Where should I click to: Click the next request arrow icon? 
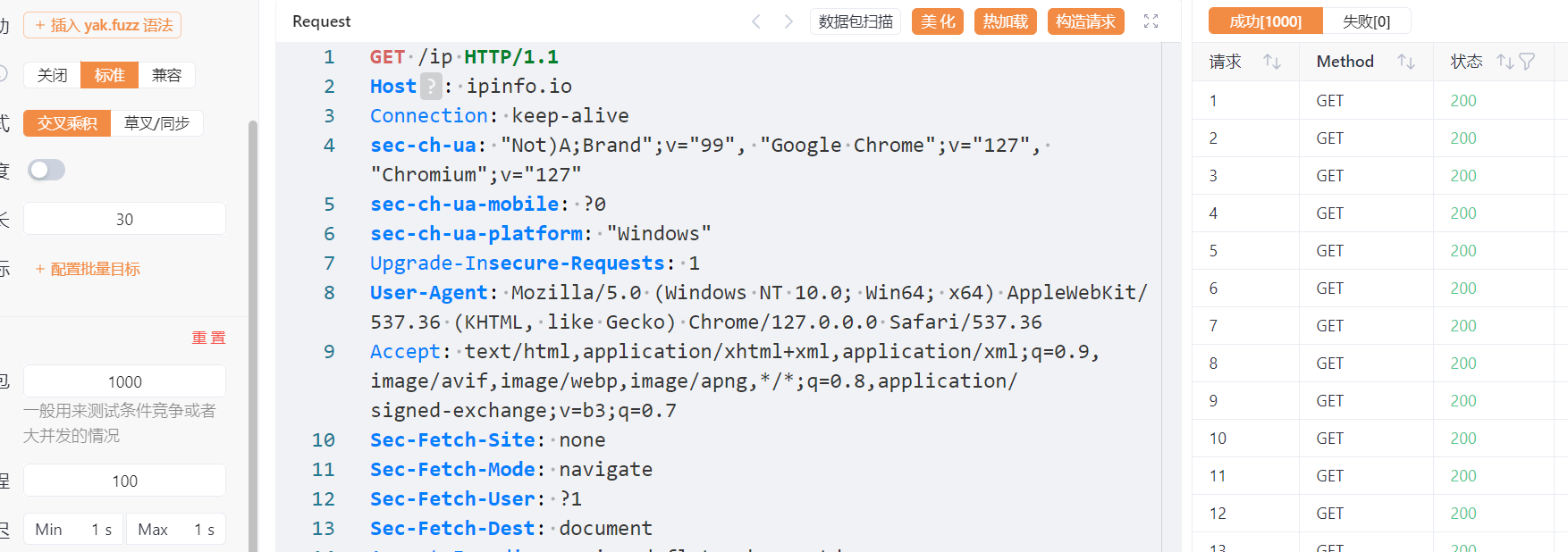click(788, 21)
